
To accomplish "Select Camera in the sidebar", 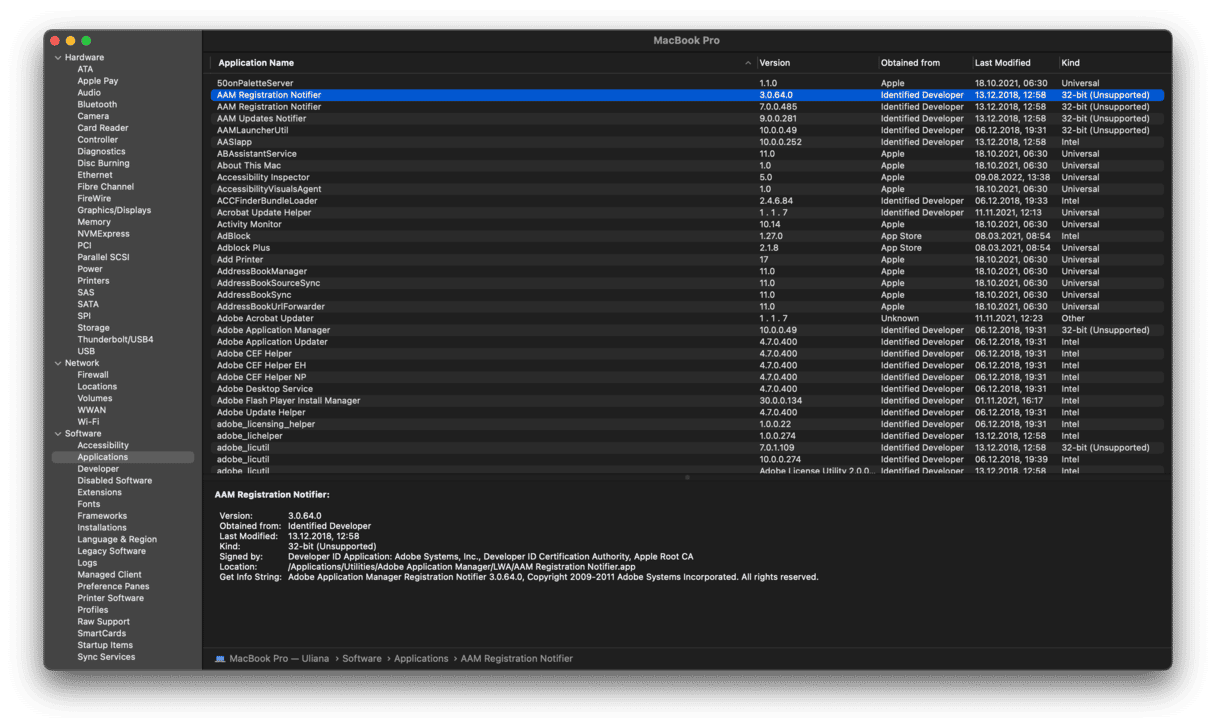I will click(x=93, y=116).
